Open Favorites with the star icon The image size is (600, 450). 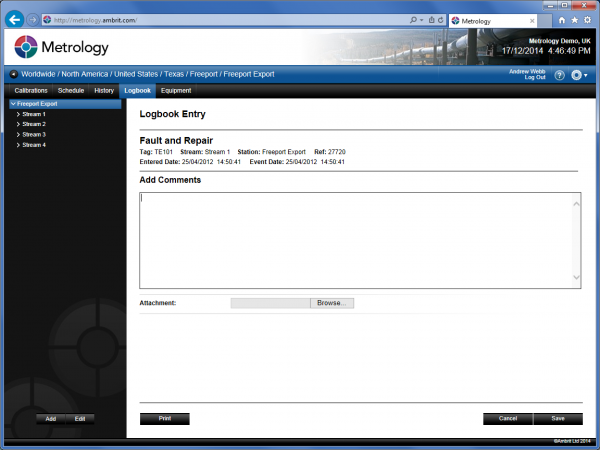(574, 20)
